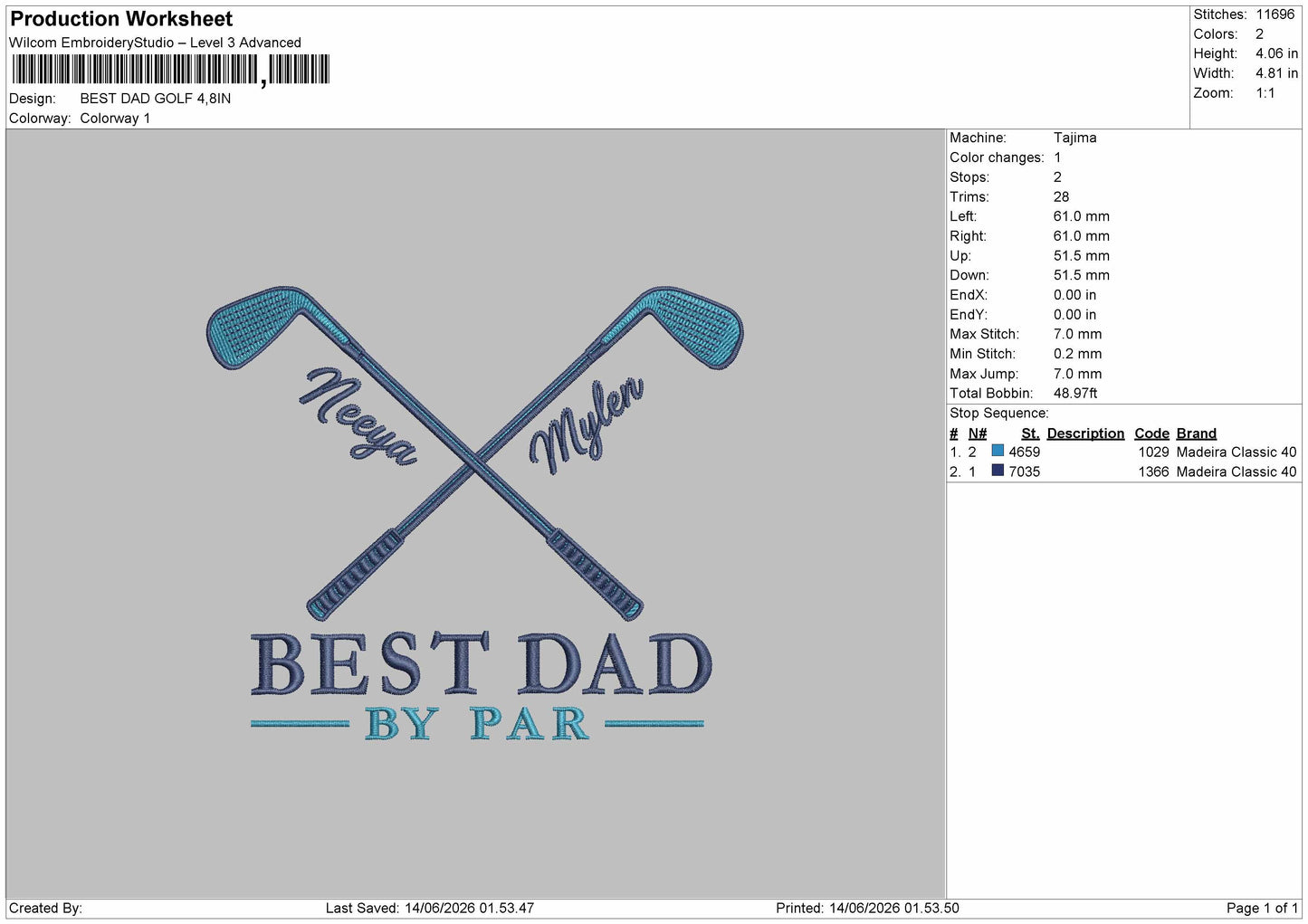
Task: Click 'Wilcom EmbroideryStudio – Level 3 Advanced' text
Action: [x=155, y=43]
